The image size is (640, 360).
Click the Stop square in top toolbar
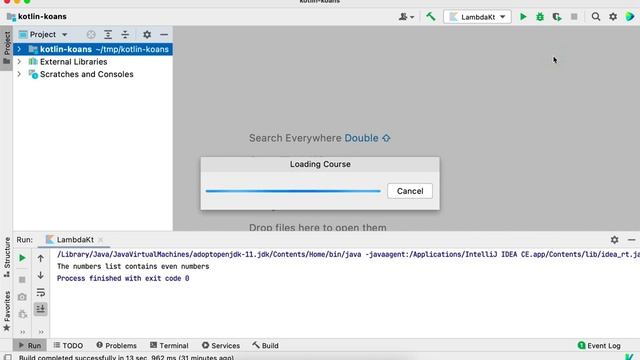pyautogui.click(x=574, y=17)
